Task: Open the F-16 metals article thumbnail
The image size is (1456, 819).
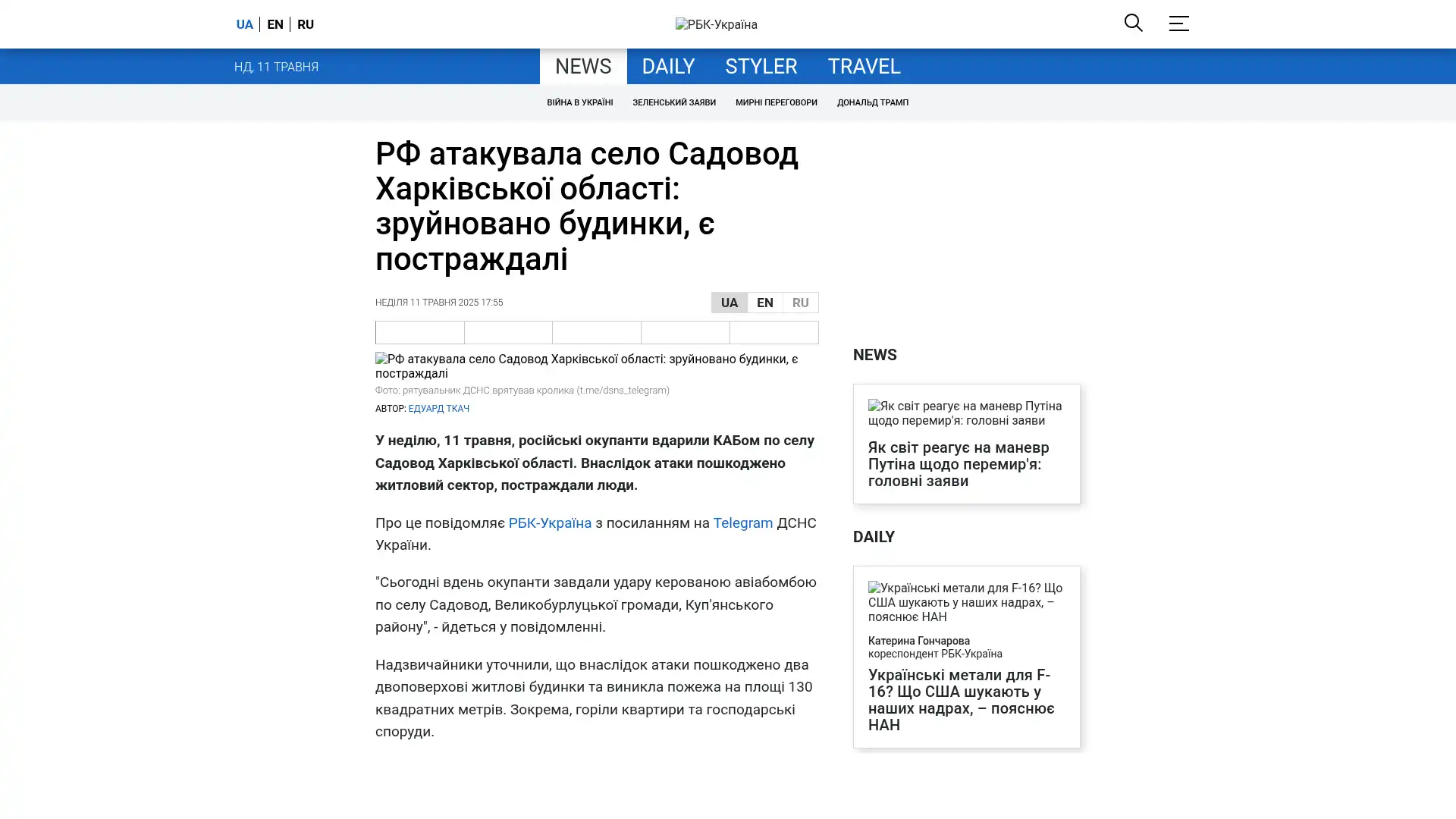Action: (965, 602)
